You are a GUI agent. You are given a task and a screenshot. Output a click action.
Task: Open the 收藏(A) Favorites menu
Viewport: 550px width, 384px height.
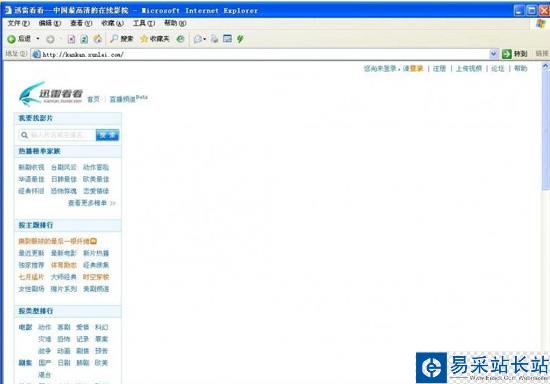(x=112, y=23)
